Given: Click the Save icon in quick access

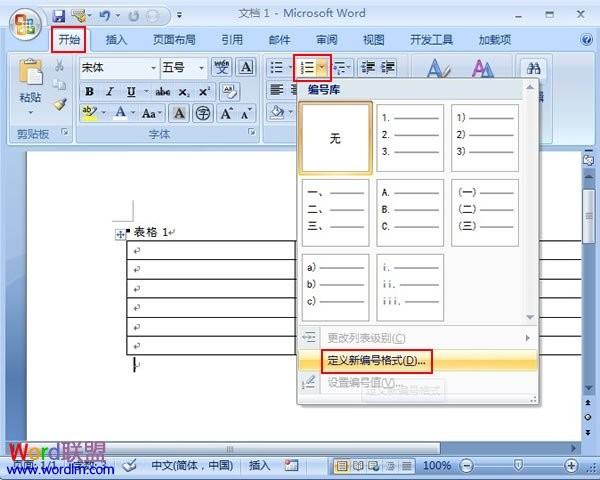Looking at the screenshot, I should coord(58,15).
